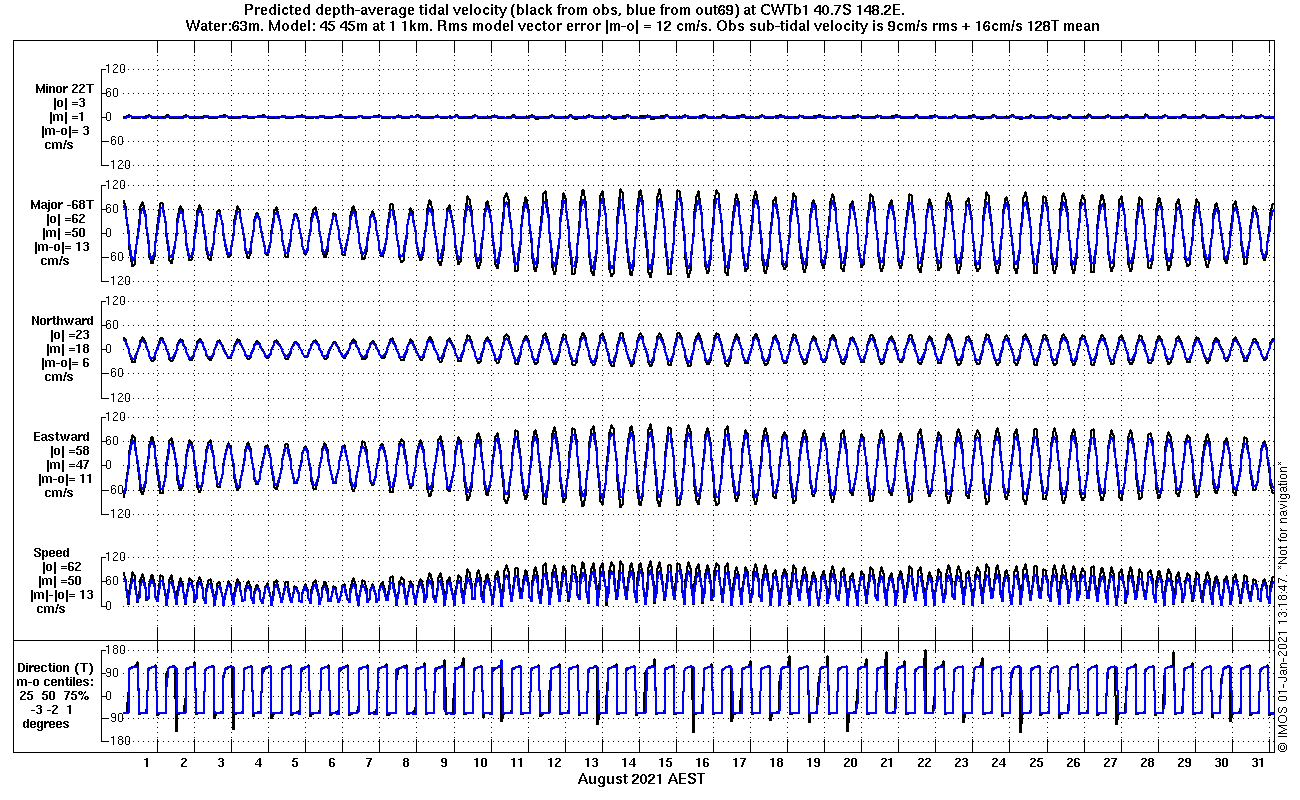The width and height of the screenshot is (1300, 800).
Task: Click the x-axis label 'August 2021 AEST'
Action: [x=641, y=778]
